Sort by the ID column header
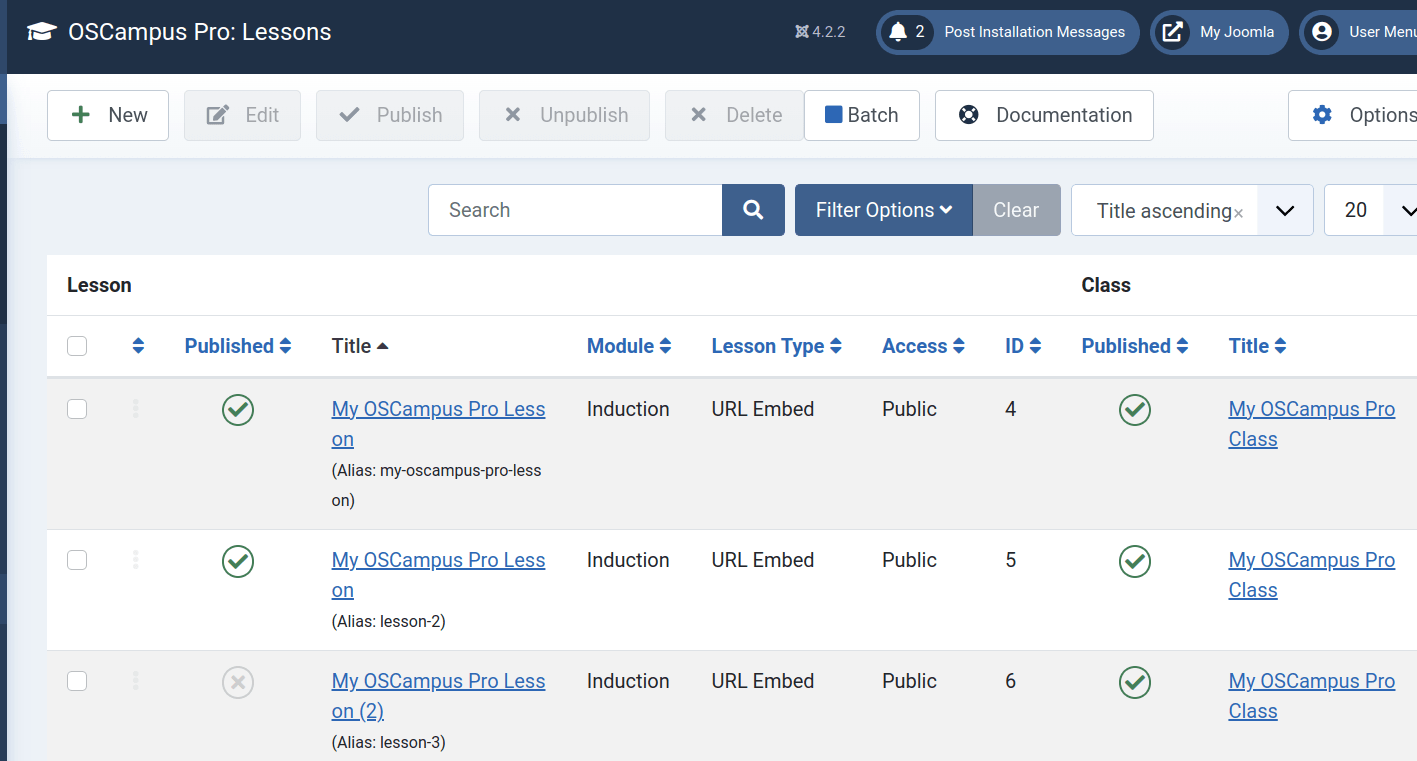Image resolution: width=1417 pixels, height=761 pixels. tap(1023, 346)
